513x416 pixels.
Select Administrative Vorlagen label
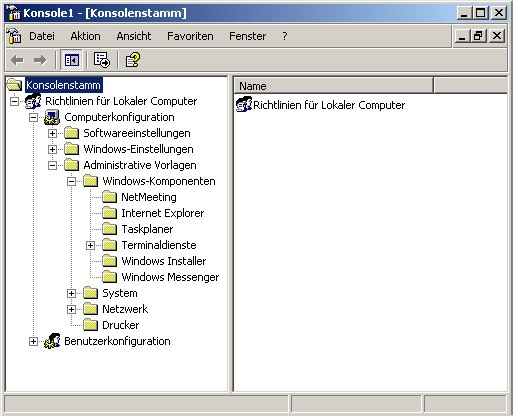(x=140, y=165)
